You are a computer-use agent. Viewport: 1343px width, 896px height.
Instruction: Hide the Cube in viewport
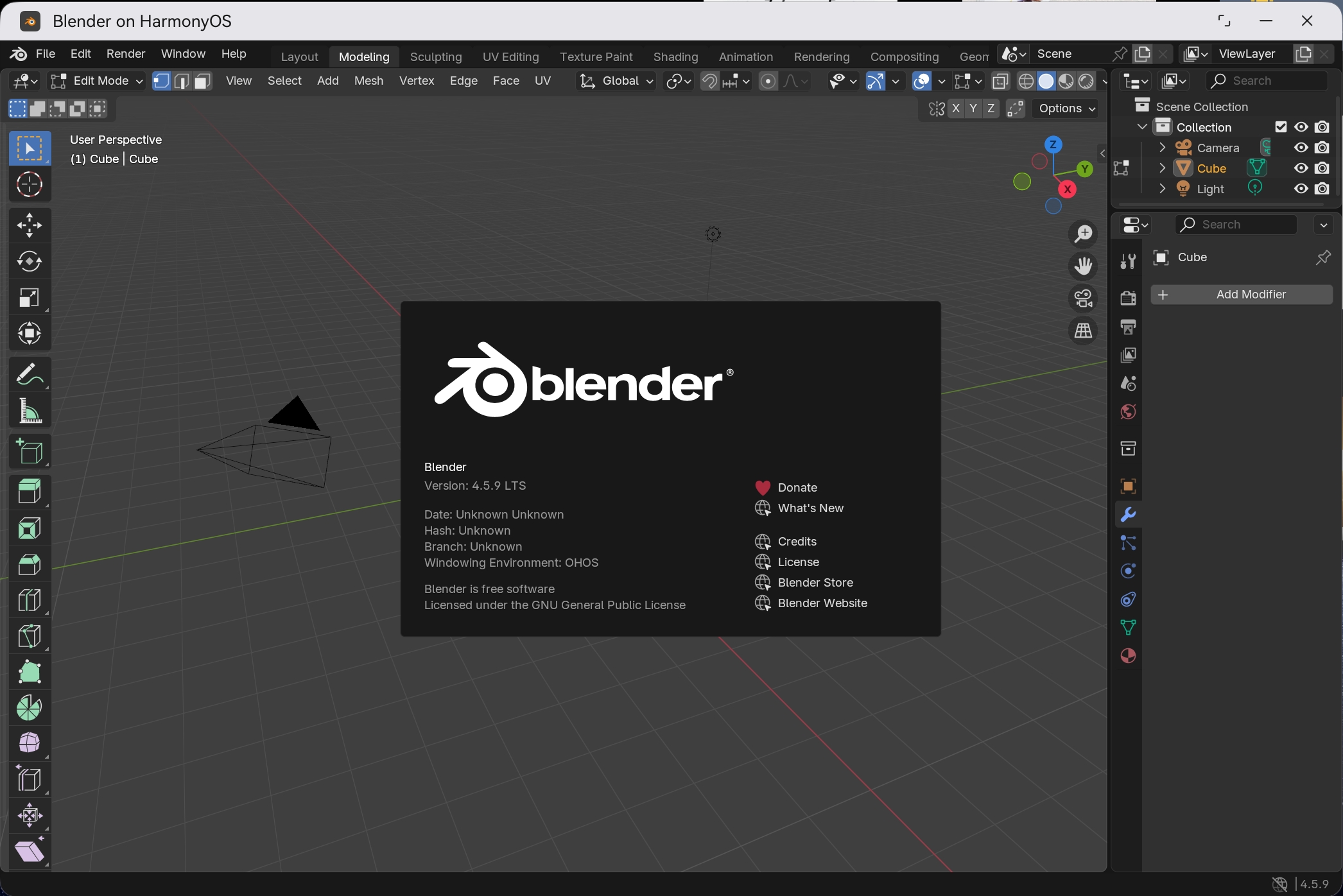click(1301, 168)
